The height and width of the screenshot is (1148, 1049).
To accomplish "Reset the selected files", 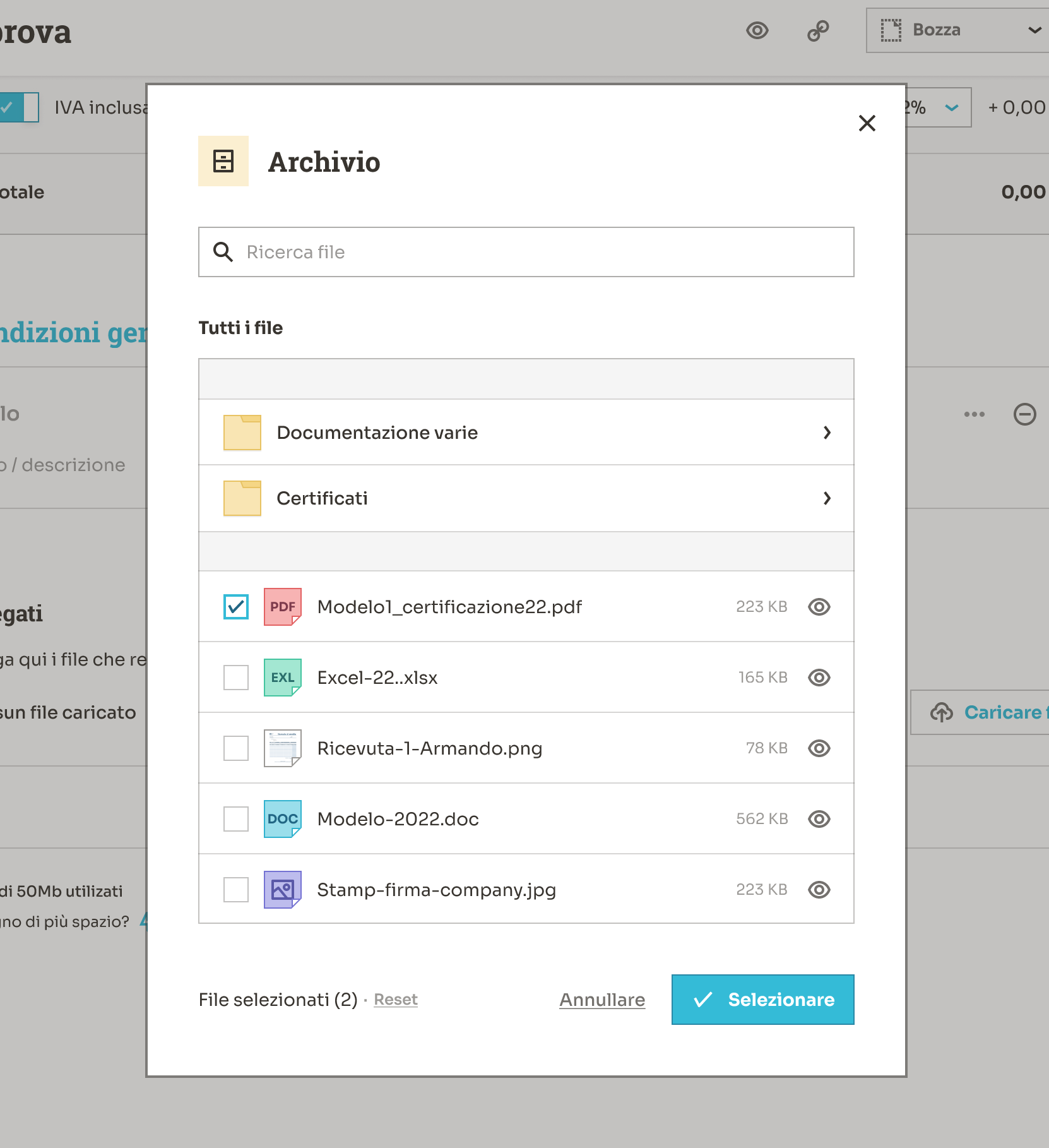I will pos(396,1000).
